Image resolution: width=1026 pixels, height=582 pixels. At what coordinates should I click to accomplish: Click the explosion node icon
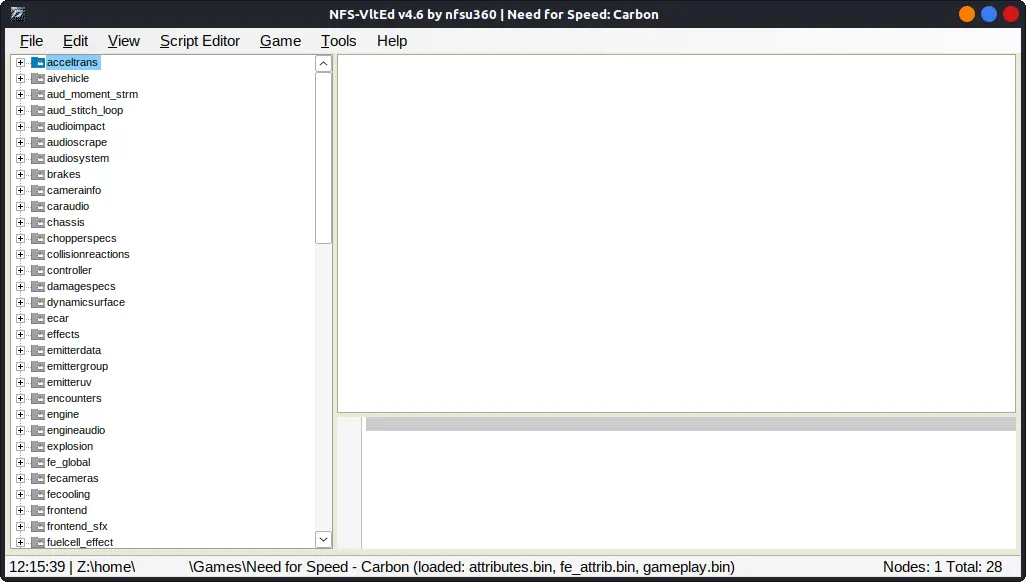pos(38,446)
